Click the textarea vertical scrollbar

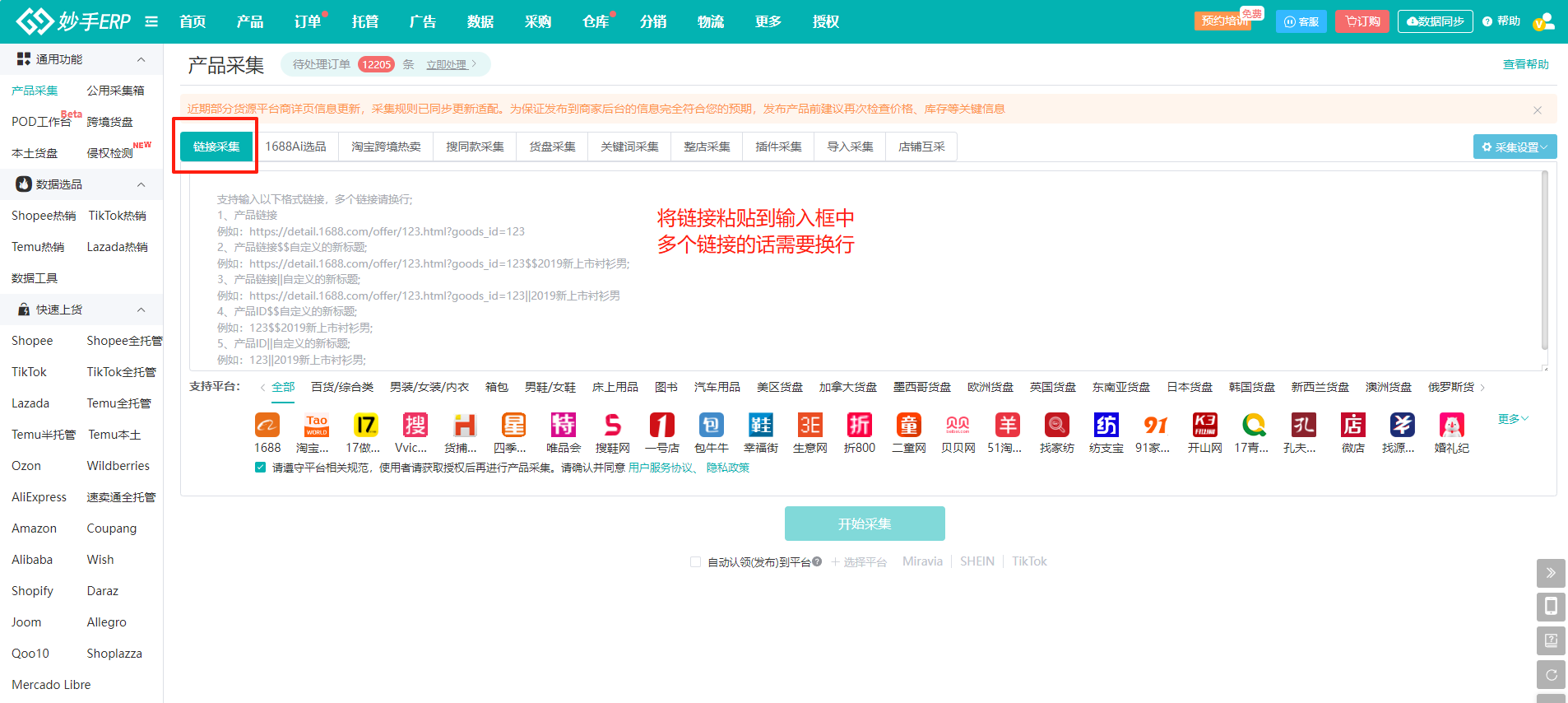pyautogui.click(x=1544, y=260)
